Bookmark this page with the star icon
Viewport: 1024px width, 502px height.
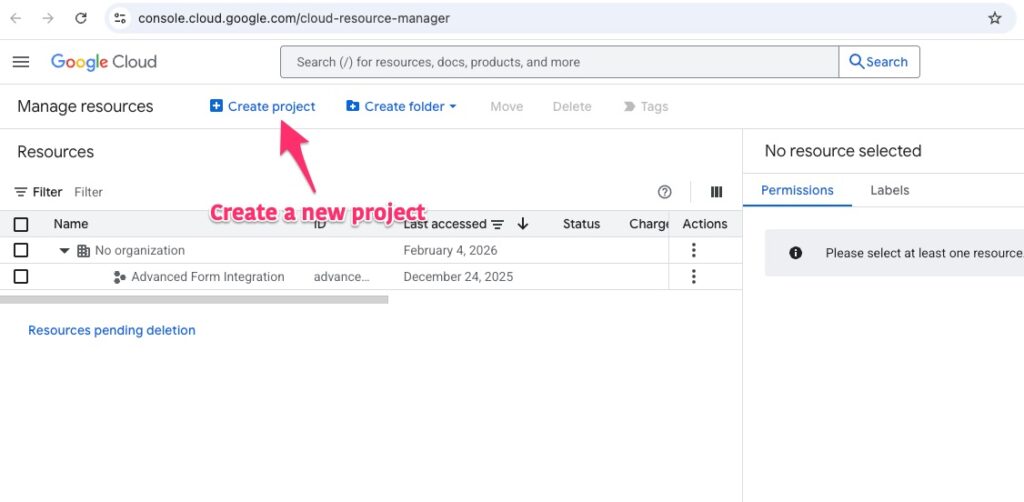[x=994, y=18]
